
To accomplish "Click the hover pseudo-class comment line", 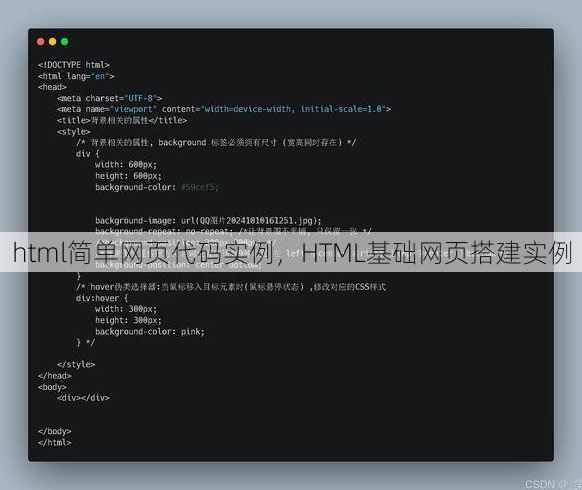I will tap(231, 287).
